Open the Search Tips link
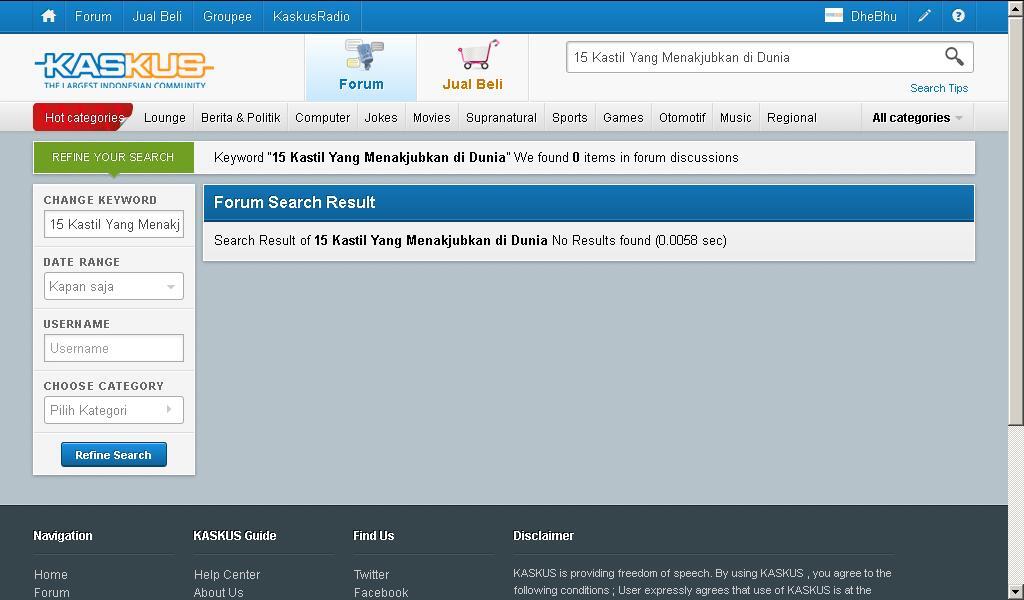The image size is (1024, 600). coord(938,88)
